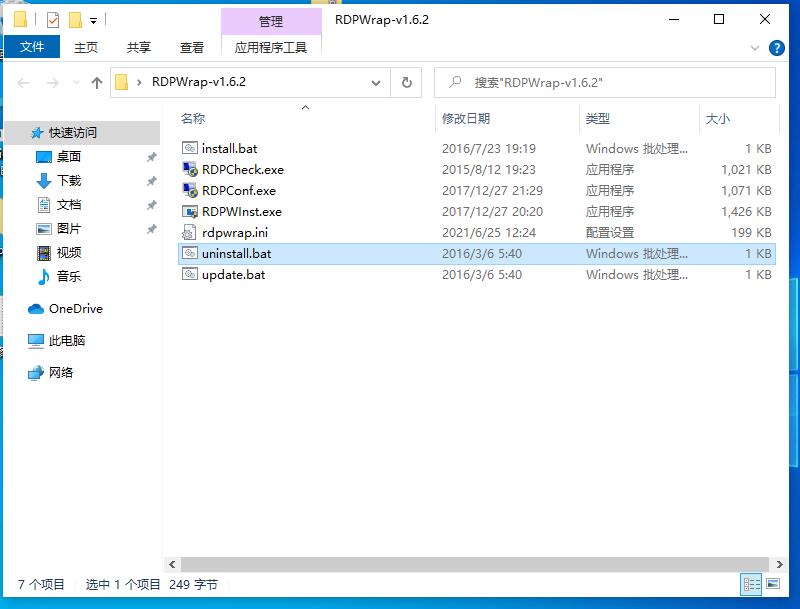Click the folder icon in address bar
The image size is (800, 609).
tap(121, 82)
